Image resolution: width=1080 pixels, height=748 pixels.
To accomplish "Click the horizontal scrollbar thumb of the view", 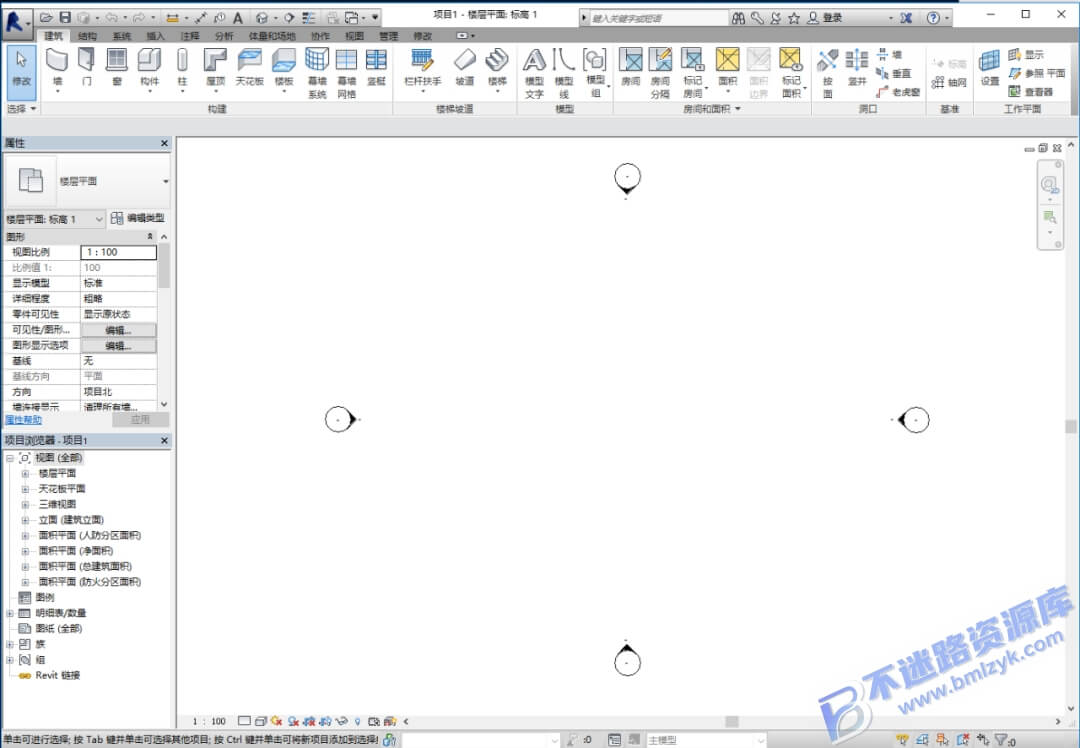I will (732, 721).
